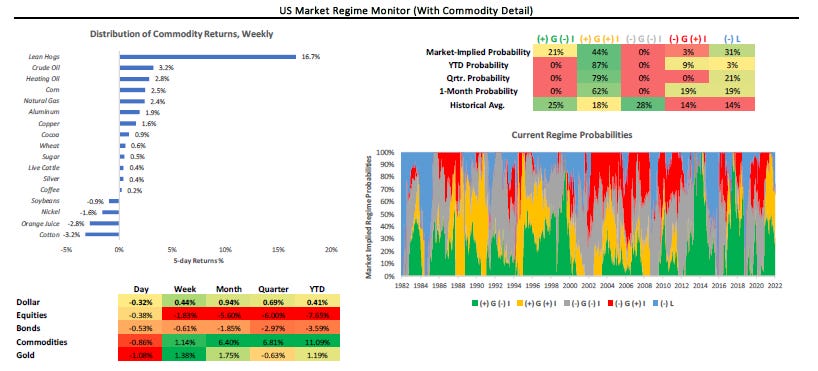Select the Crude Oil bar
Screen dimensions: 818x371
tap(136, 68)
